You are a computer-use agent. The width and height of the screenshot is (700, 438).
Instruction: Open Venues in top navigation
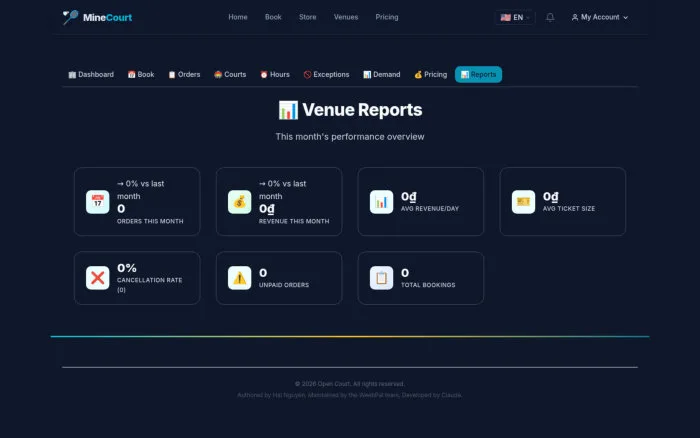[x=346, y=17]
